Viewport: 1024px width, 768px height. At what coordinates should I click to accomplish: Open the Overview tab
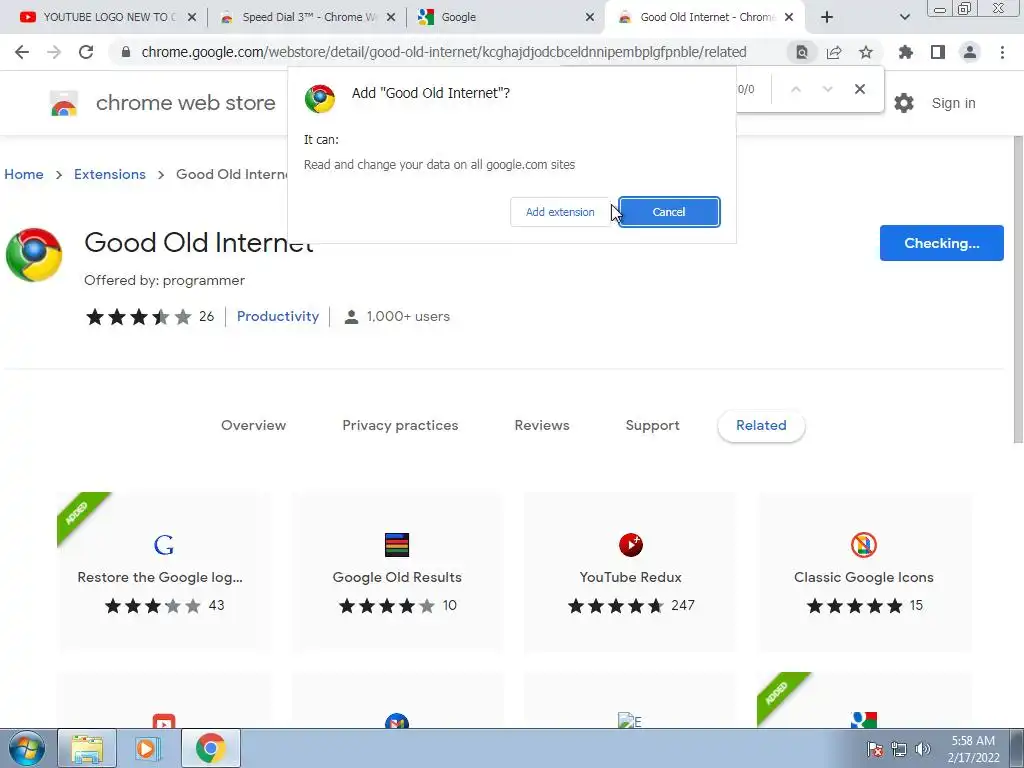tap(253, 425)
